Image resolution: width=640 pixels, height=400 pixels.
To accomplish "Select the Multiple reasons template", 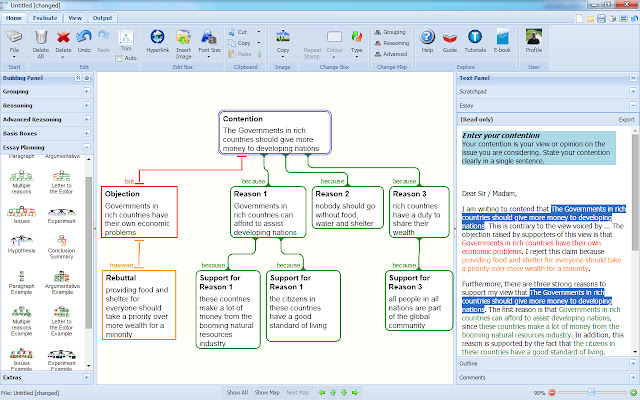I will pyautogui.click(x=21, y=182).
